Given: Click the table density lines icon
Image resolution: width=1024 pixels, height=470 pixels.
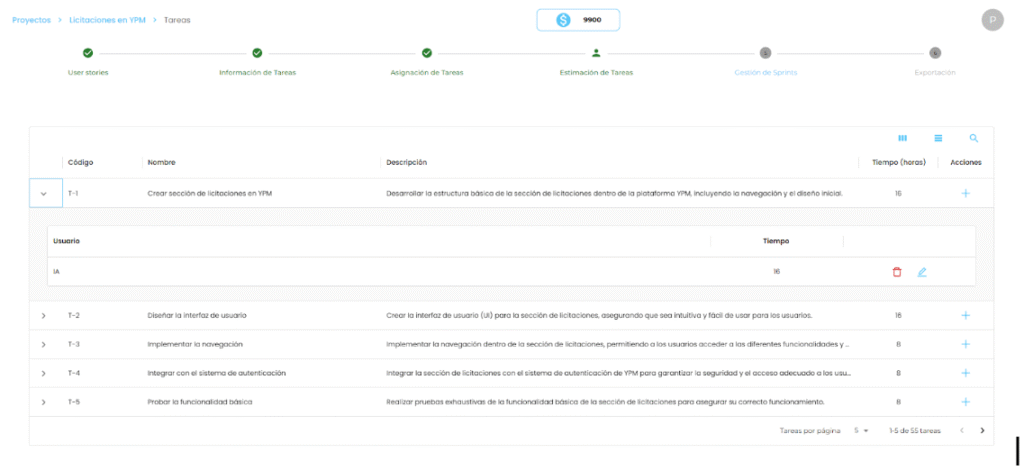Looking at the screenshot, I should 938,139.
